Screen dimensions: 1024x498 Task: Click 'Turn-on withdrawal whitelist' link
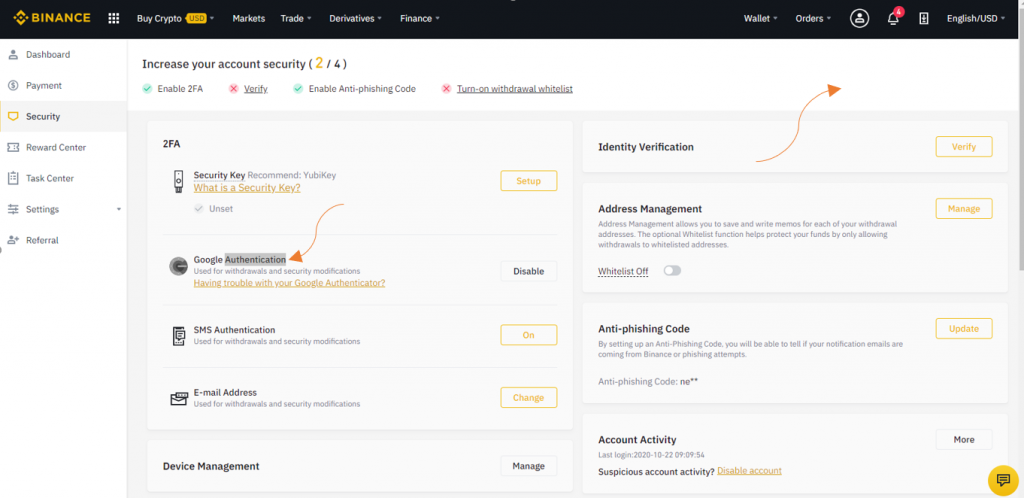click(515, 89)
